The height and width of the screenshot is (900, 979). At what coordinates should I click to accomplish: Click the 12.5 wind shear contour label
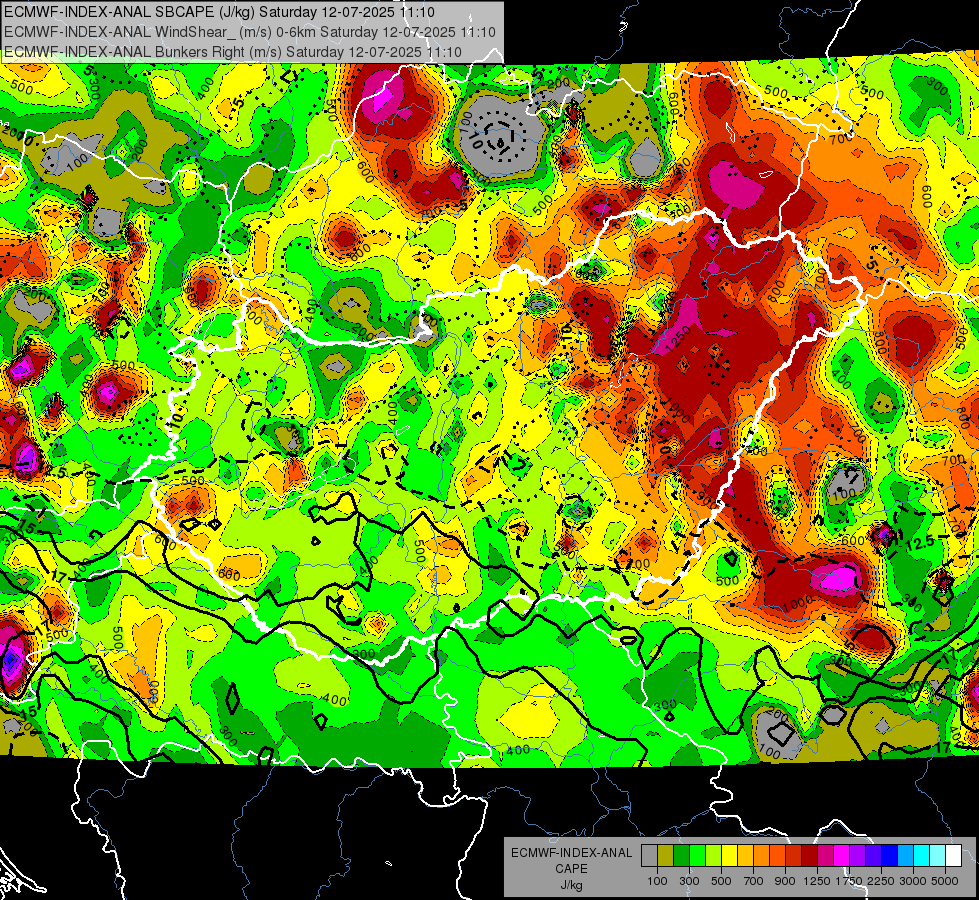(x=920, y=543)
